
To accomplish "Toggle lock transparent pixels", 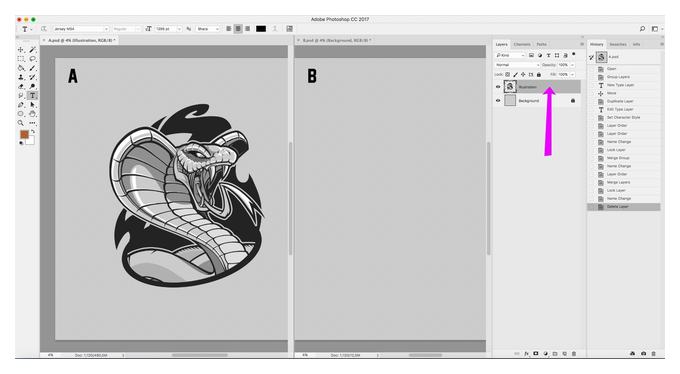I will pos(507,75).
